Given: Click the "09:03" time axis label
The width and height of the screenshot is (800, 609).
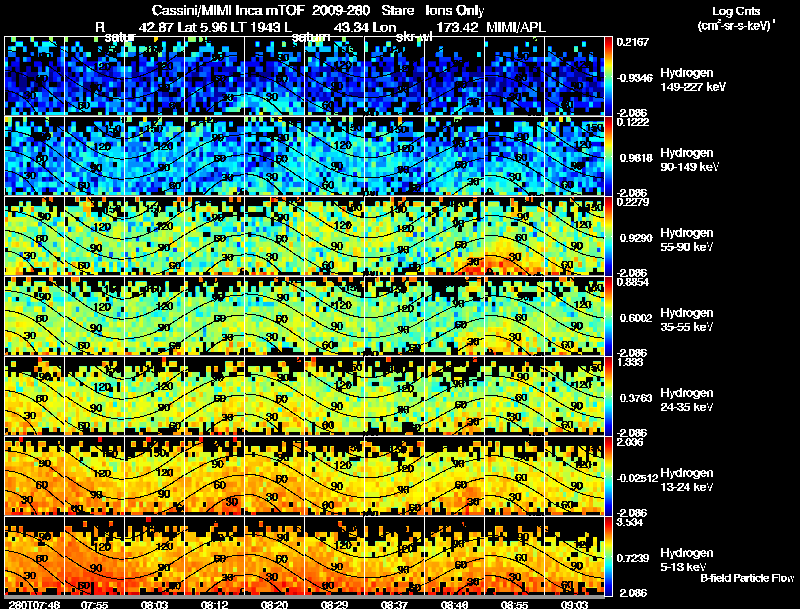Looking at the screenshot, I should point(574,604).
